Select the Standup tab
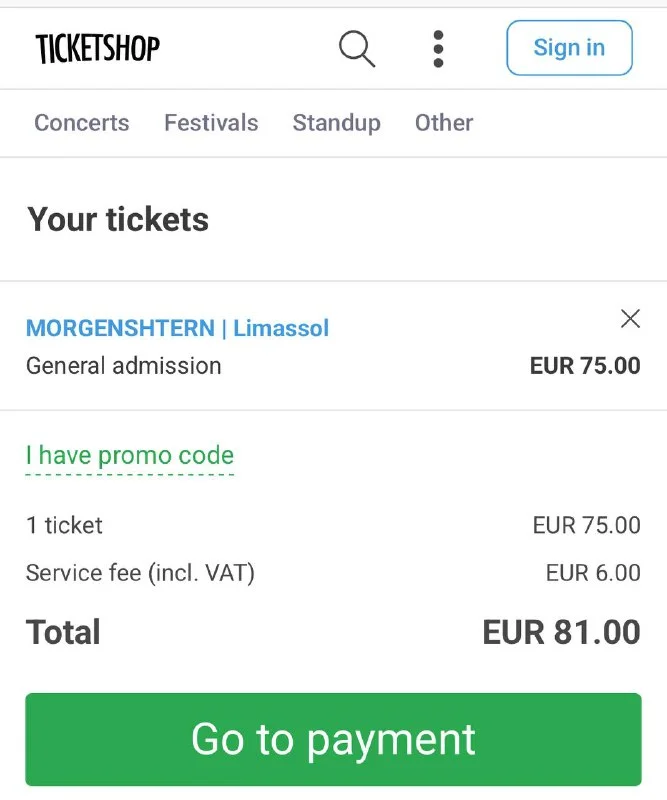Image resolution: width=667 pixels, height=800 pixels. (x=336, y=123)
